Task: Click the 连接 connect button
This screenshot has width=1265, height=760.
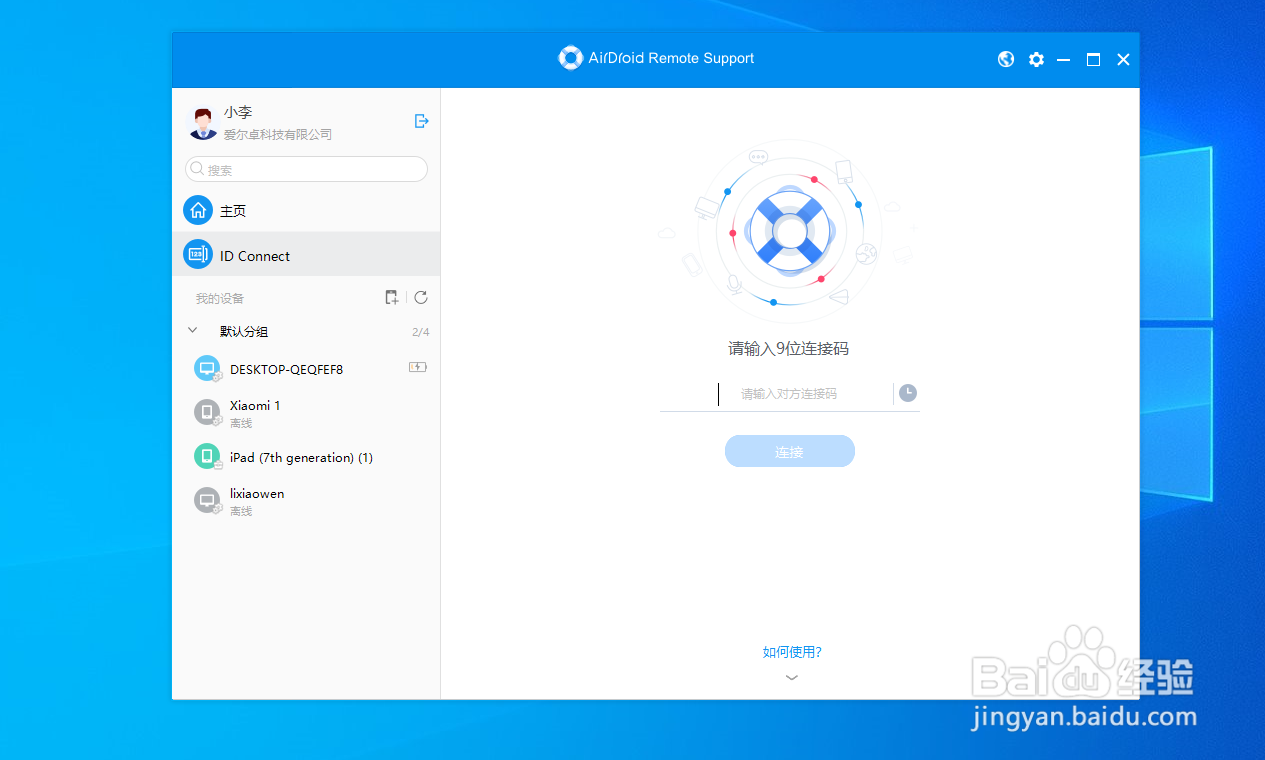Action: coord(789,452)
